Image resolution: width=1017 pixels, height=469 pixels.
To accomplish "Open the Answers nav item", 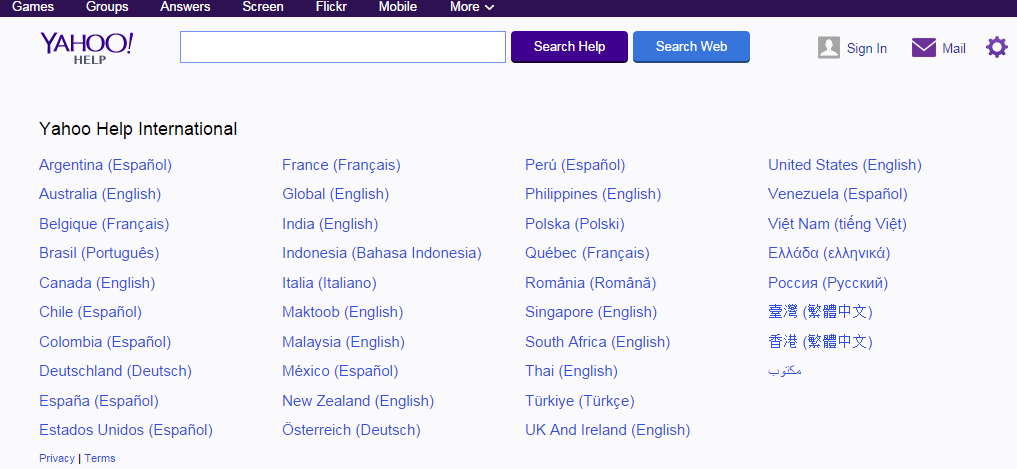I will pos(185,7).
